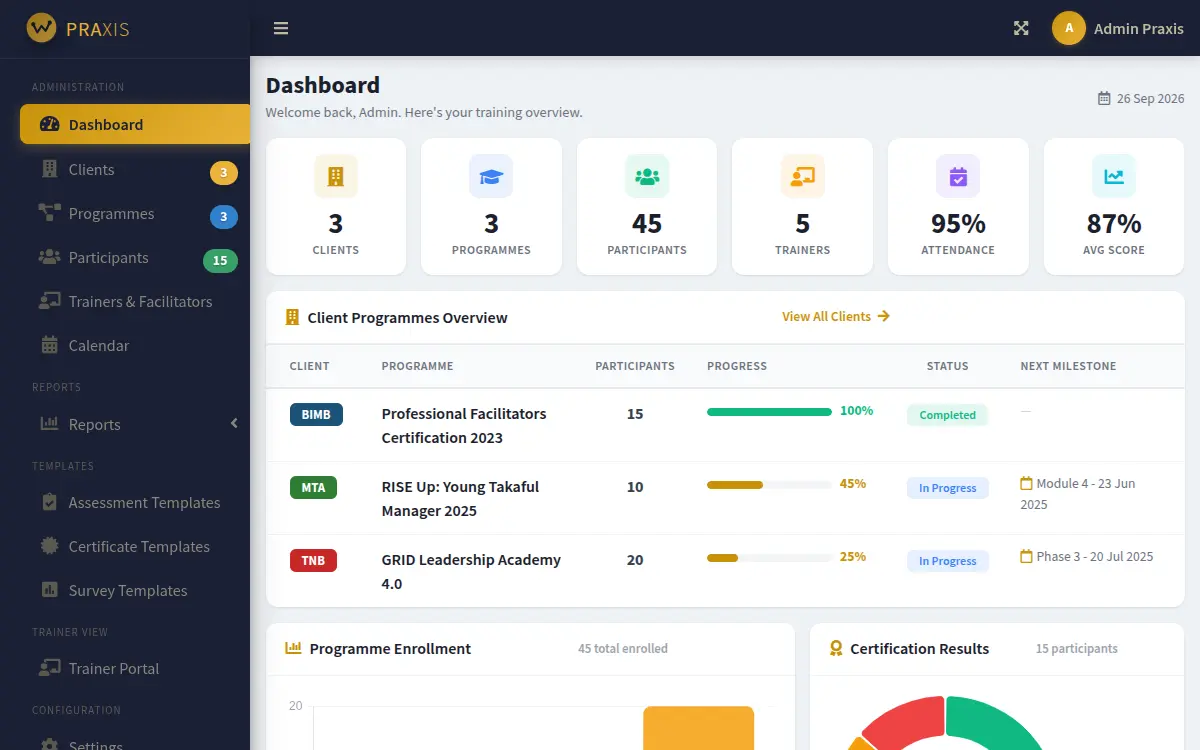The width and height of the screenshot is (1200, 750).
Task: Click the 45 total enrolled label
Action: tap(623, 648)
